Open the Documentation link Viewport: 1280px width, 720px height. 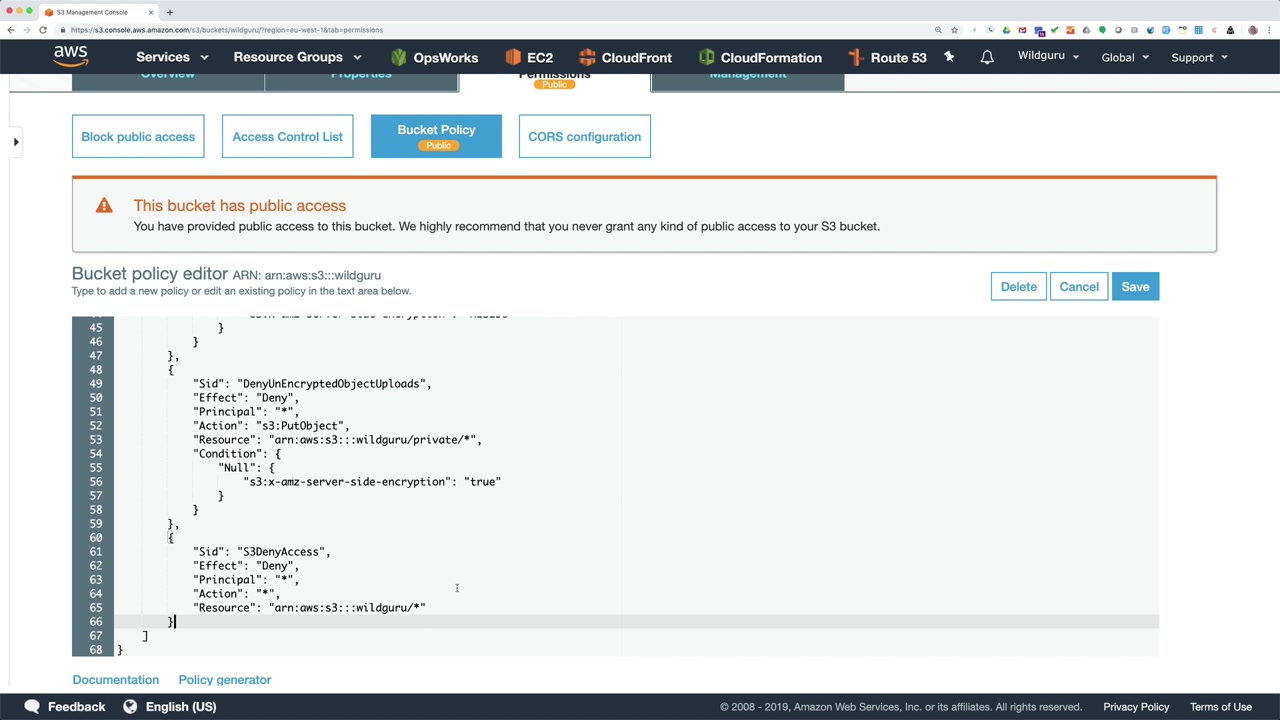tap(116, 680)
